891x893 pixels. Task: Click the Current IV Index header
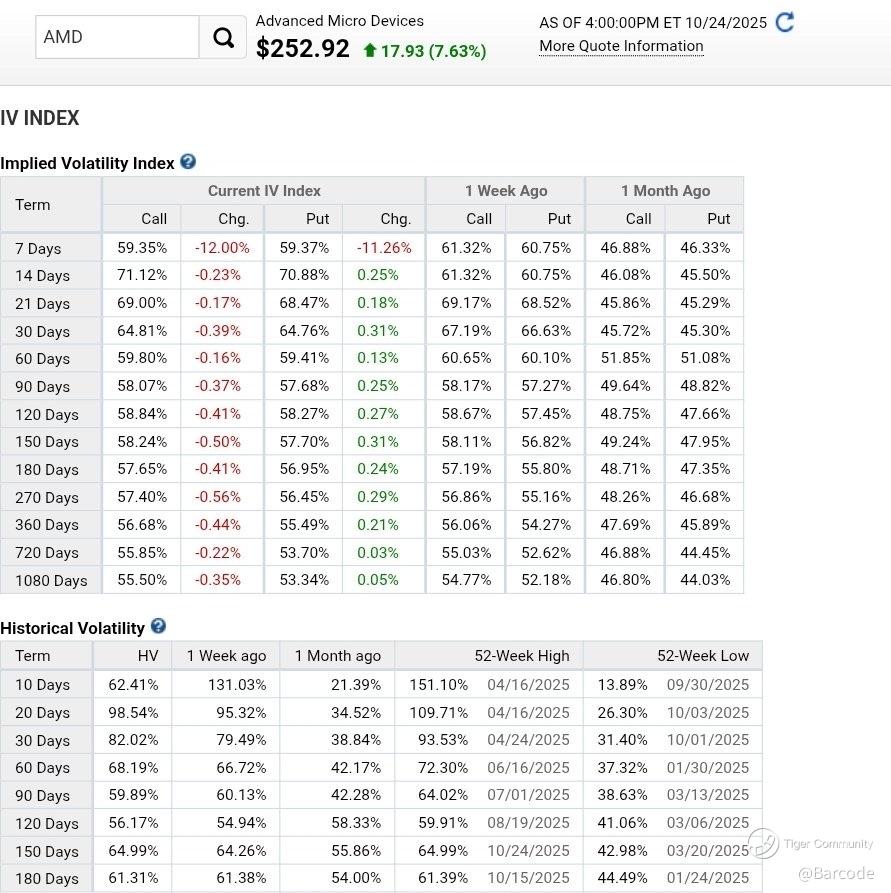point(264,191)
